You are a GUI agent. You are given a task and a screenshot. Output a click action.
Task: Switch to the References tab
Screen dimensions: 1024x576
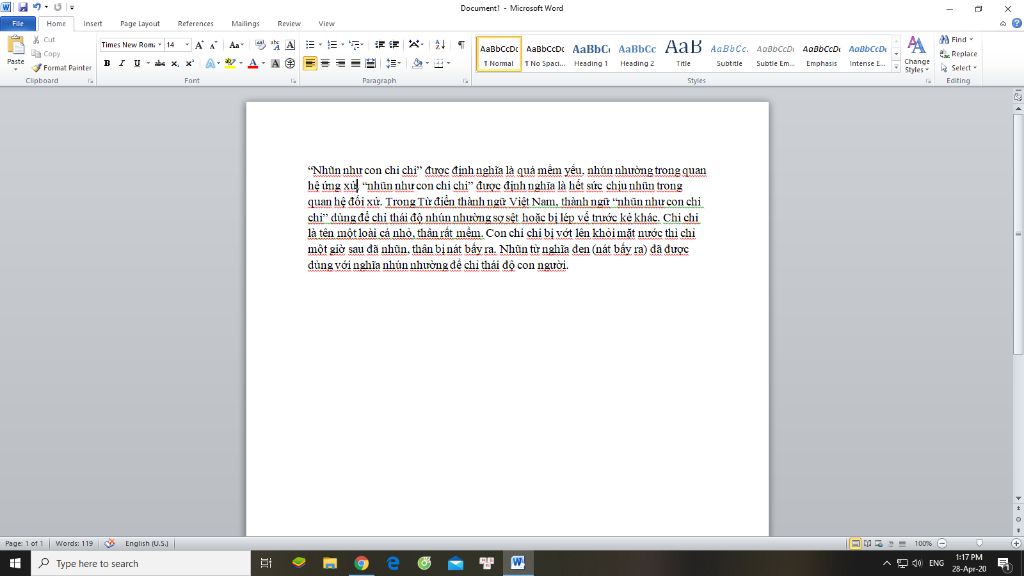point(195,24)
